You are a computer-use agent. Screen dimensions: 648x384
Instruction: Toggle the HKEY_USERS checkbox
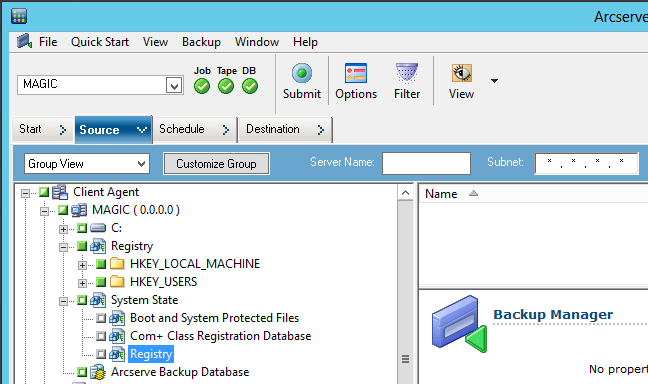(x=101, y=282)
